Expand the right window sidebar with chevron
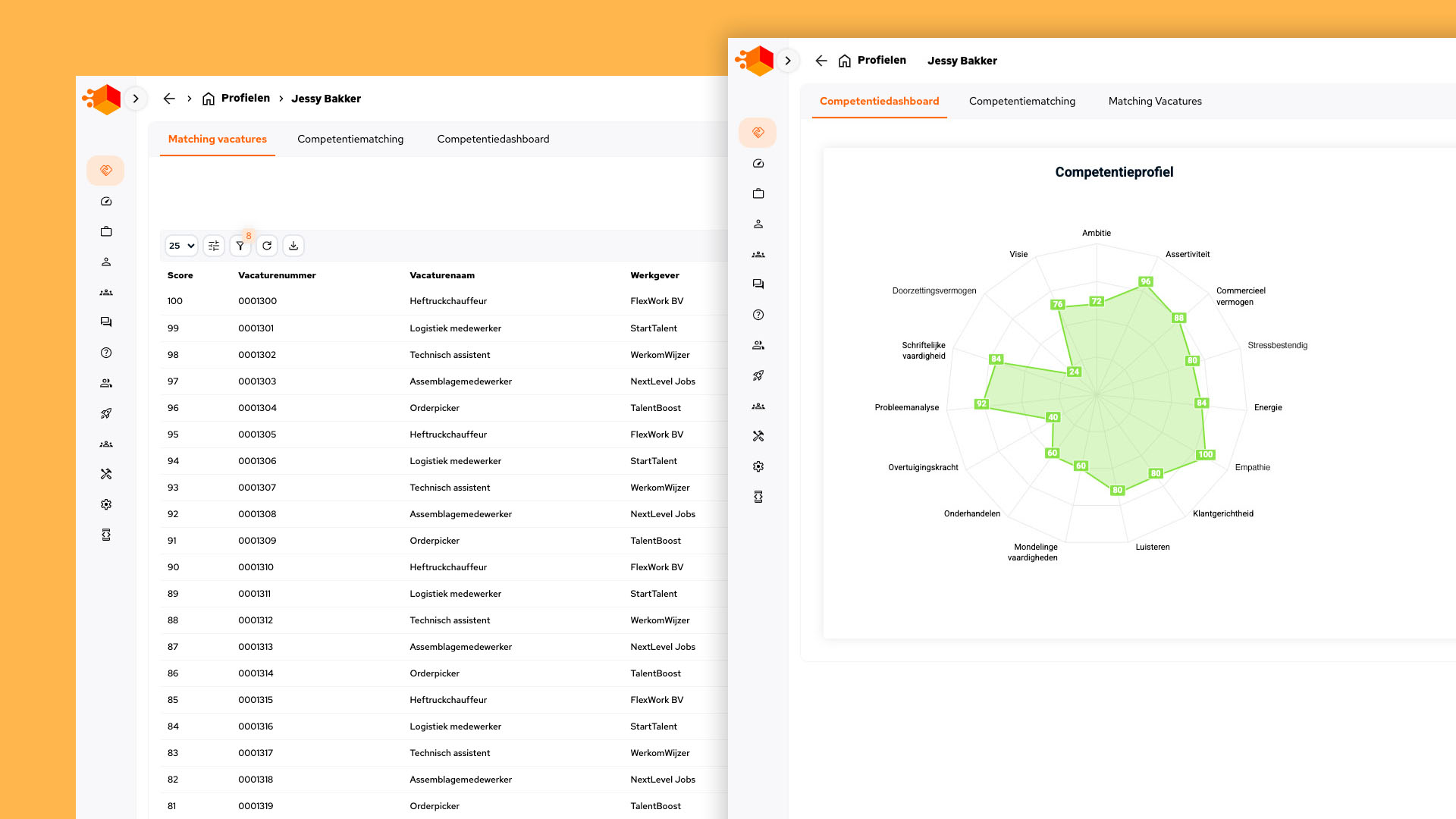Viewport: 1456px width, 819px height. (x=788, y=61)
